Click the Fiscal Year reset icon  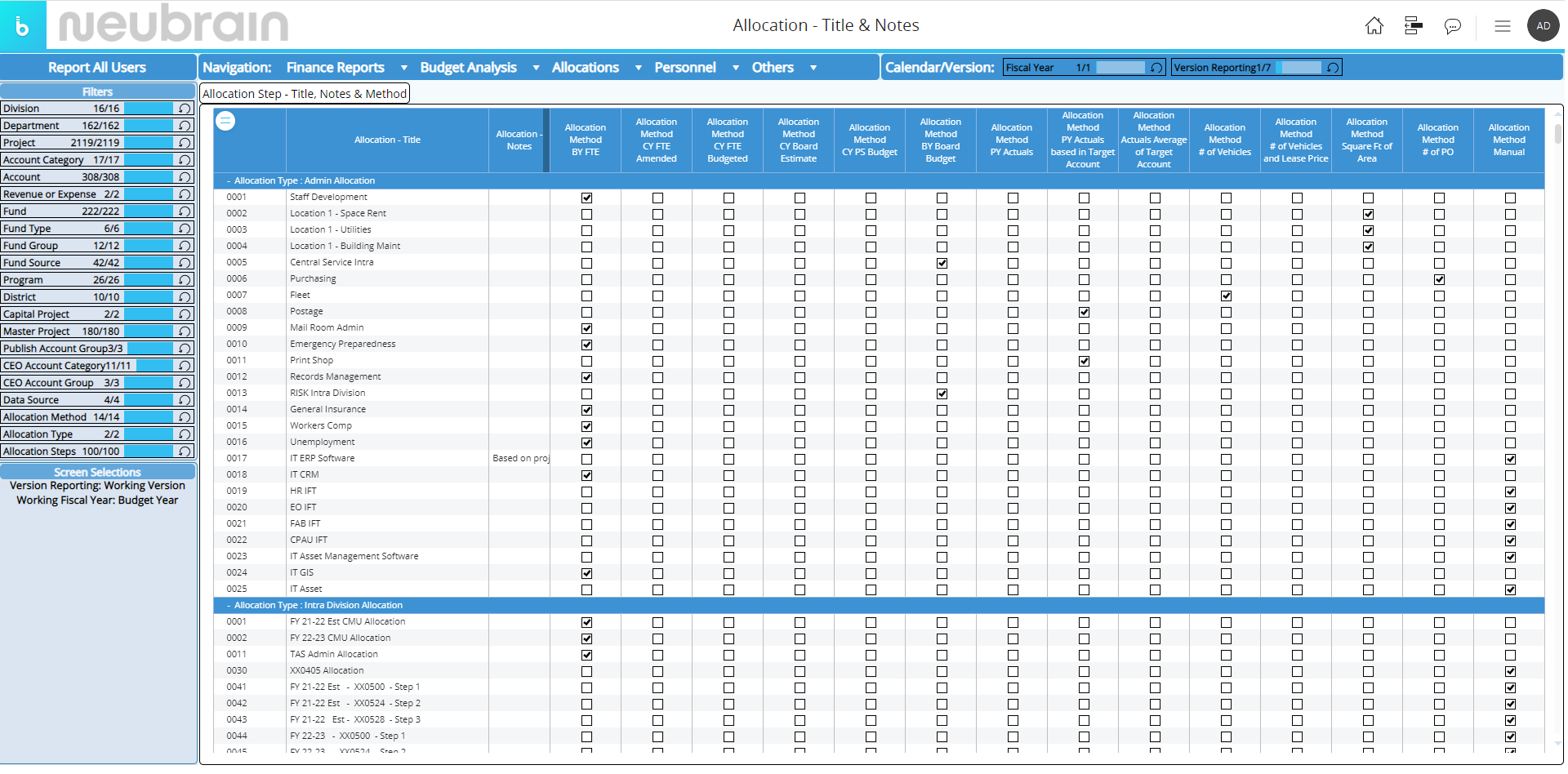pos(1156,68)
